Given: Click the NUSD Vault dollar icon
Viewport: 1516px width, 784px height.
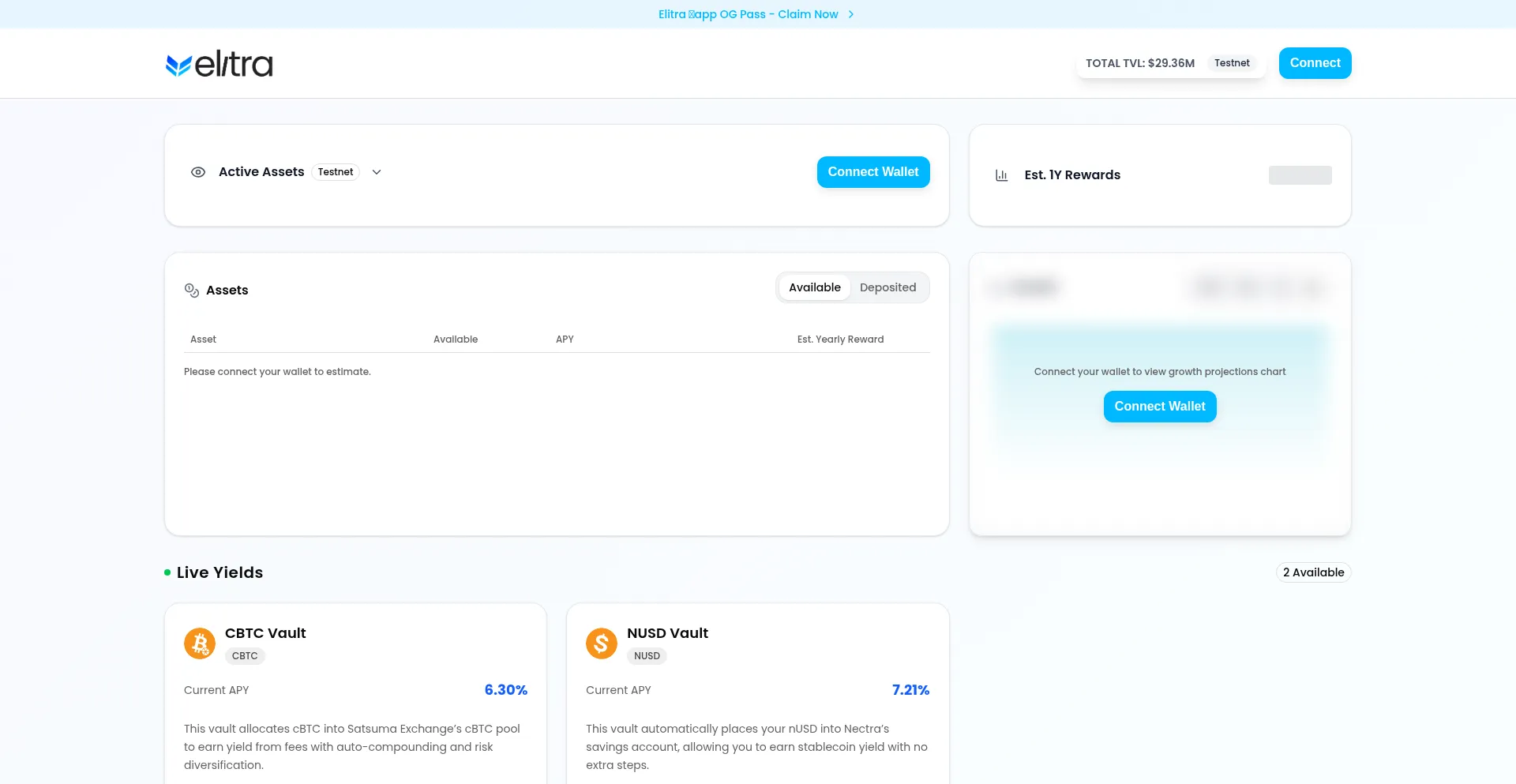Looking at the screenshot, I should [602, 643].
